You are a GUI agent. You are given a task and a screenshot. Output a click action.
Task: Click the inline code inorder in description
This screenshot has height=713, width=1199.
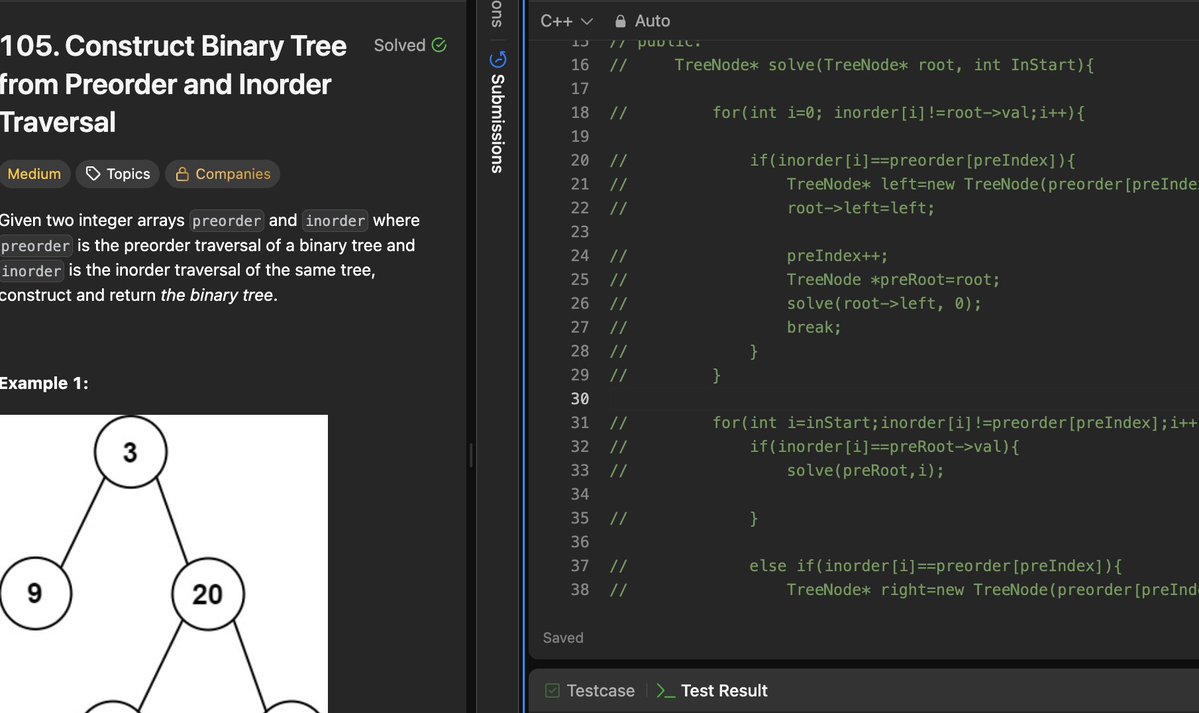335,220
